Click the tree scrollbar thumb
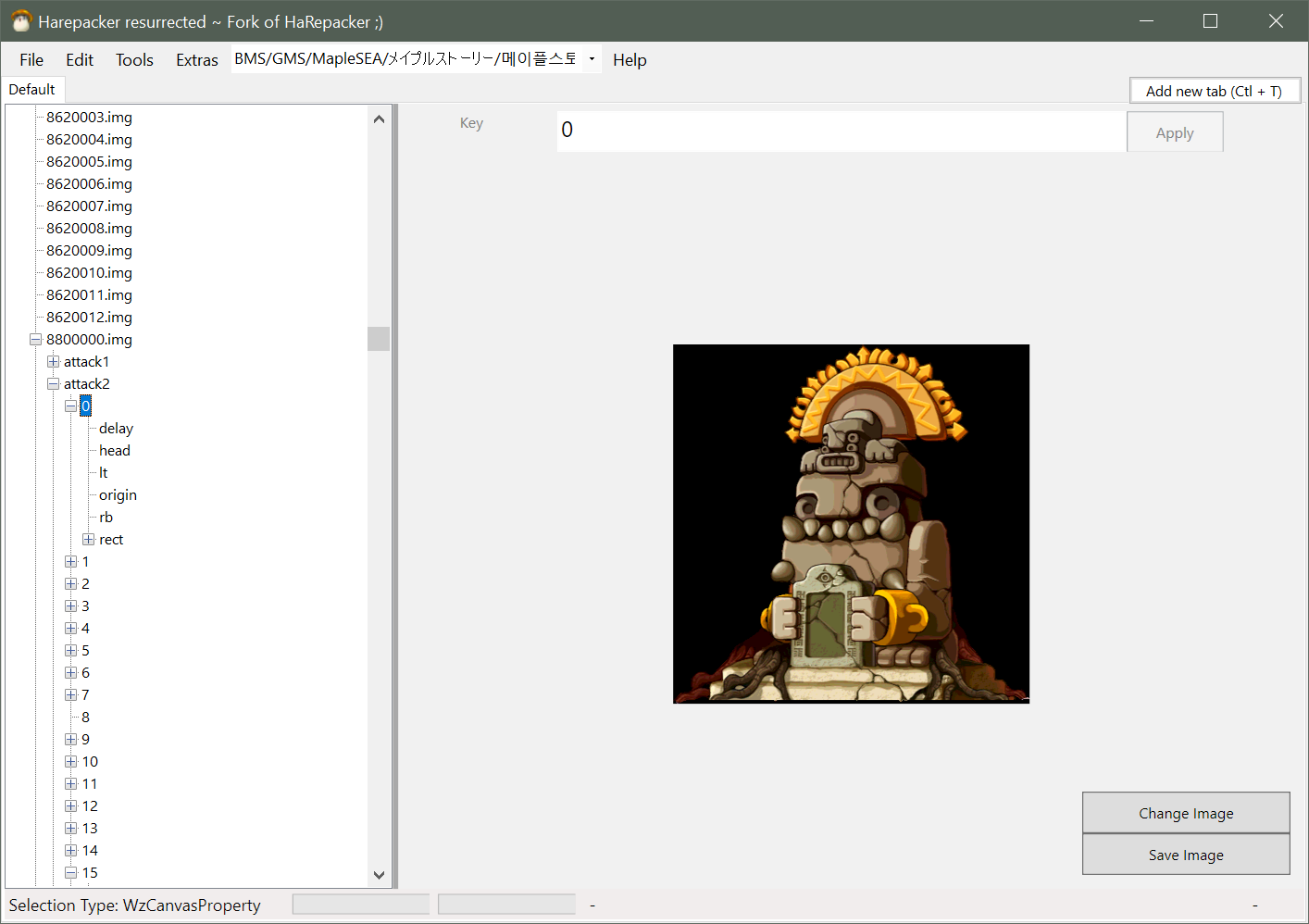Viewport: 1309px width, 924px height. (x=379, y=339)
